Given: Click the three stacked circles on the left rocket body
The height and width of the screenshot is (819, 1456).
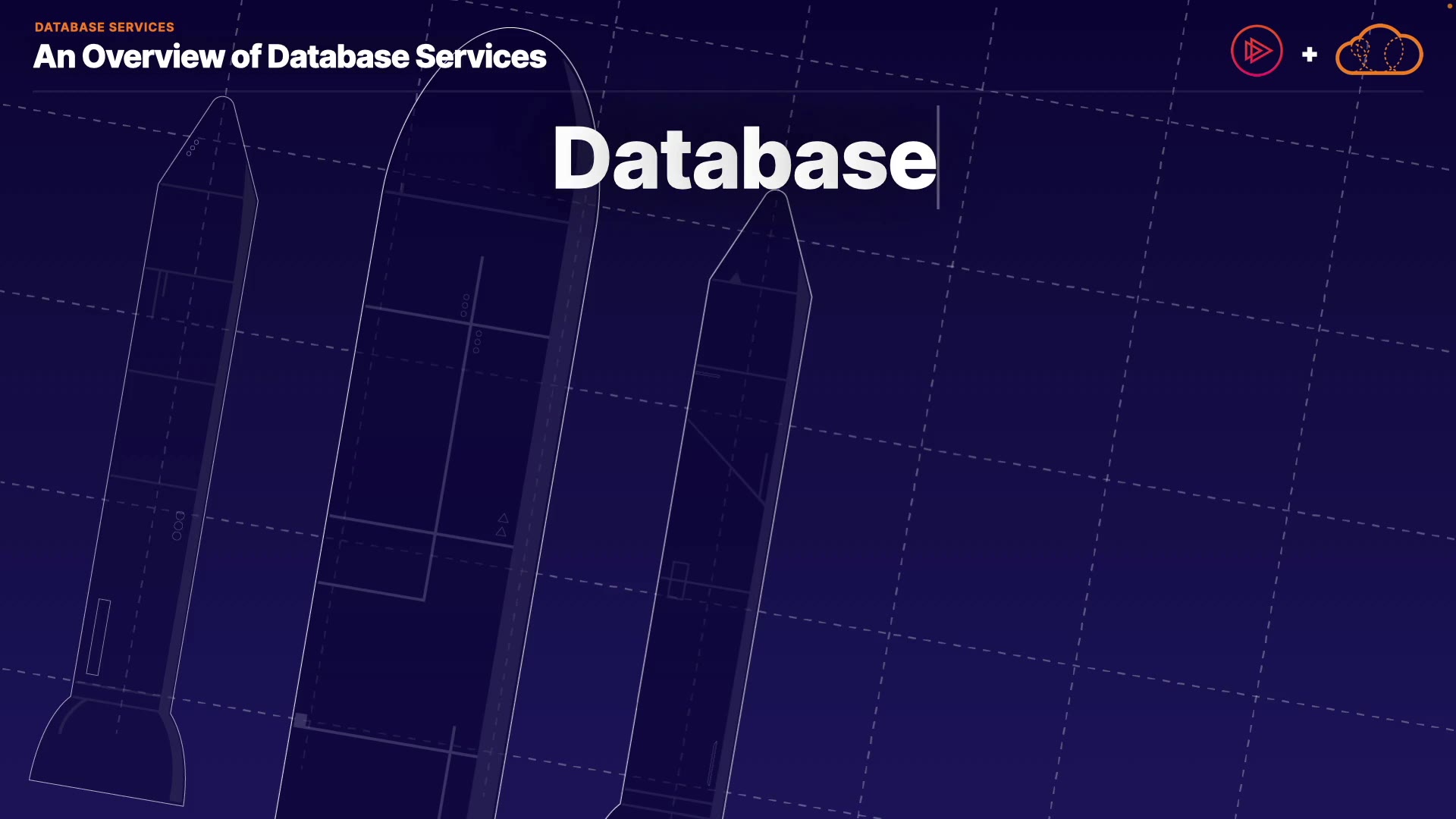Looking at the screenshot, I should tap(178, 526).
